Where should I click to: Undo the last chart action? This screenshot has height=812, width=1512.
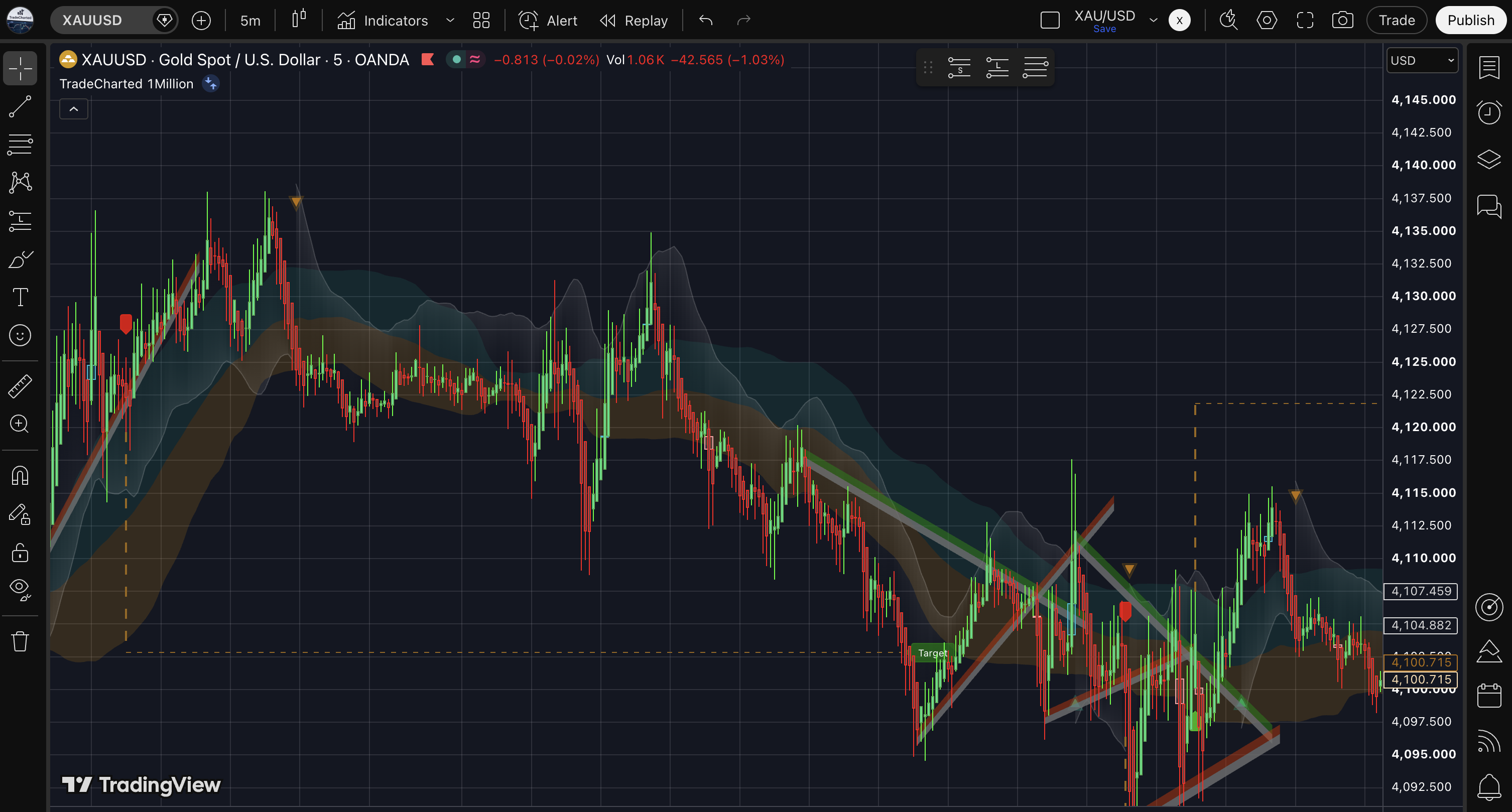[x=705, y=21]
